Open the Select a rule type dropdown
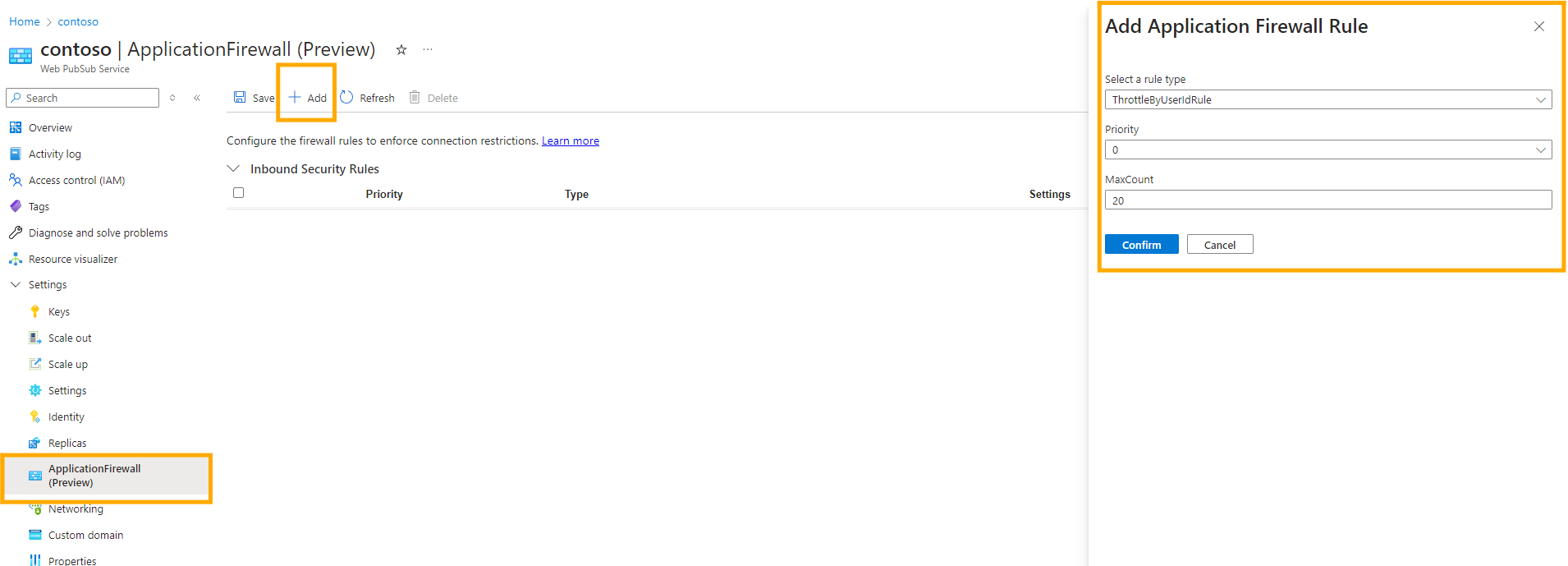 pos(1327,99)
